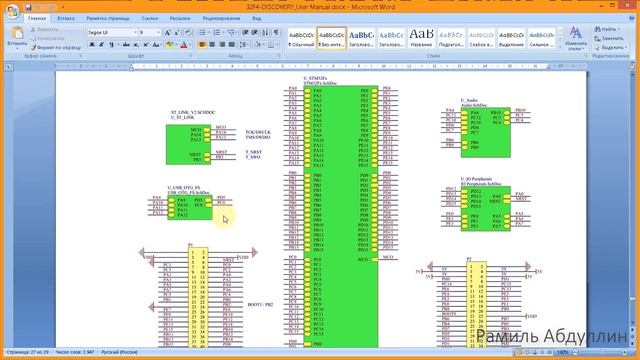Save document via Quick Access toolbar
The height and width of the screenshot is (360, 640).
click(x=28, y=7)
